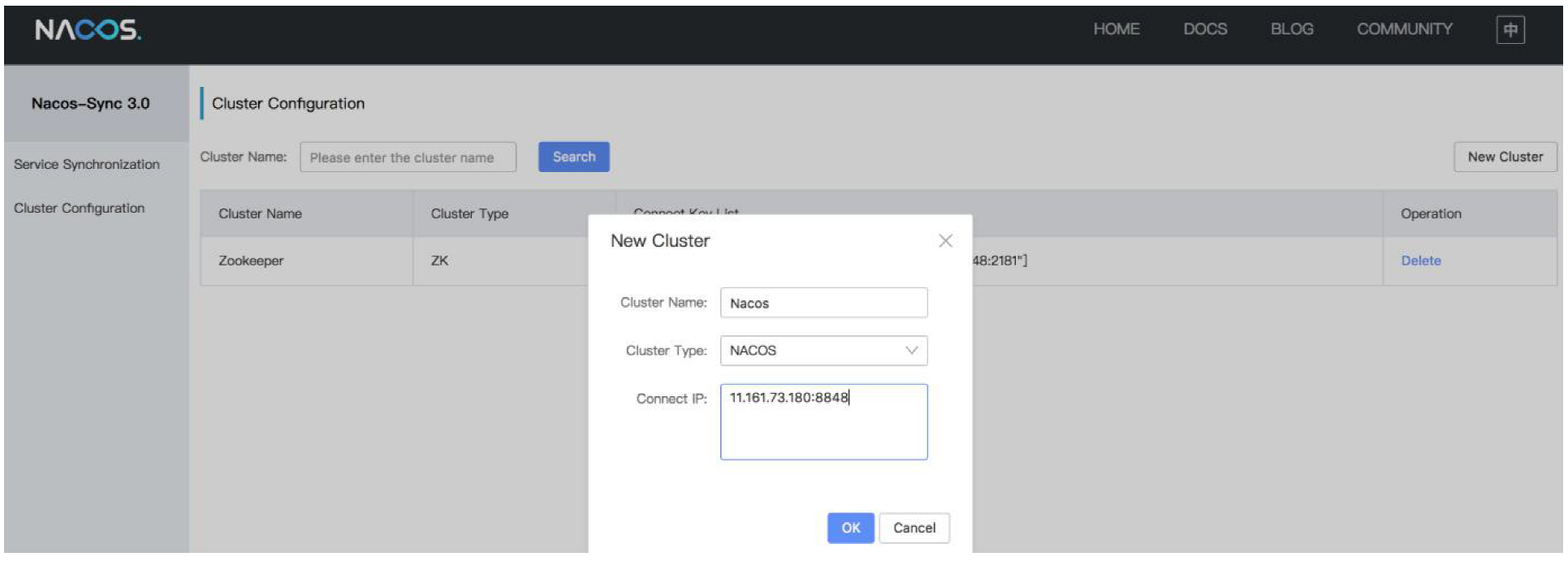Switch language with the 中 icon
This screenshot has width=1568, height=561.
tap(1510, 30)
